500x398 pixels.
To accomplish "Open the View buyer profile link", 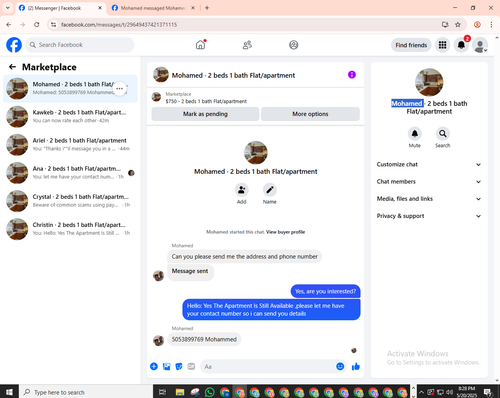I will coord(285,232).
